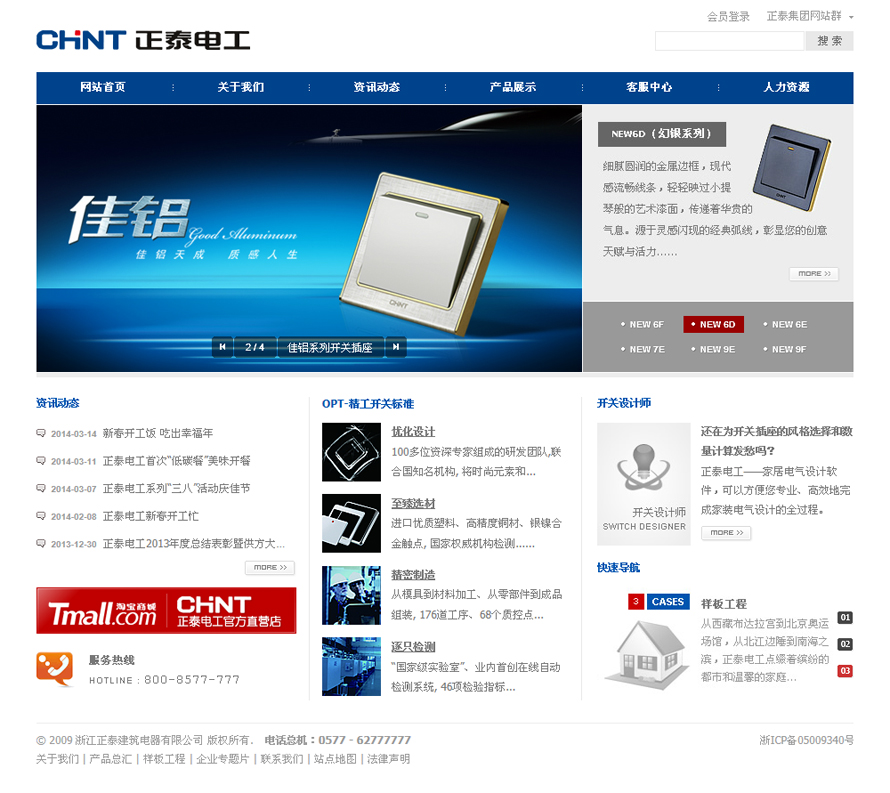Viewport: 890px width, 793px height.
Task: Click footer link 企业专题片
Action: pos(222,759)
